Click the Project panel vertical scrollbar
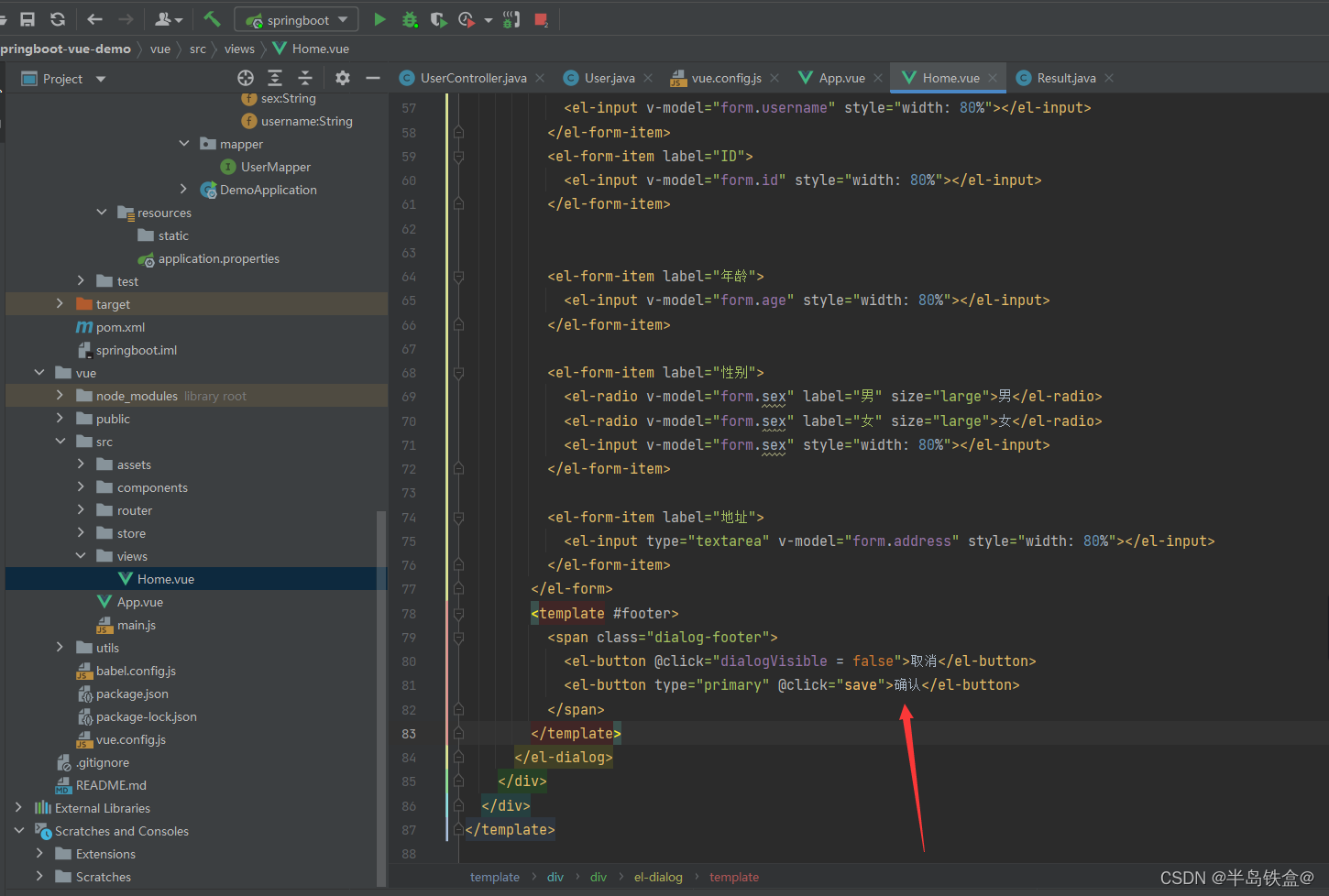Screen dimensions: 1329x896 (382, 696)
